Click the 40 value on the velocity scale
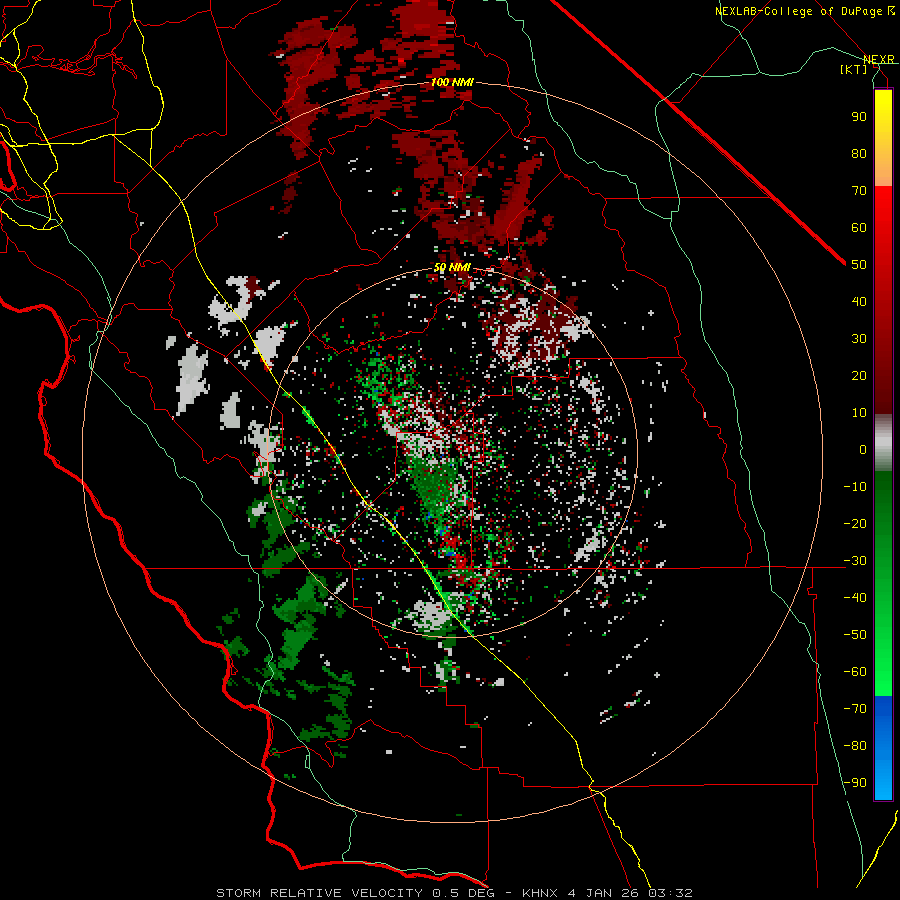Viewport: 900px width, 900px height. point(859,301)
